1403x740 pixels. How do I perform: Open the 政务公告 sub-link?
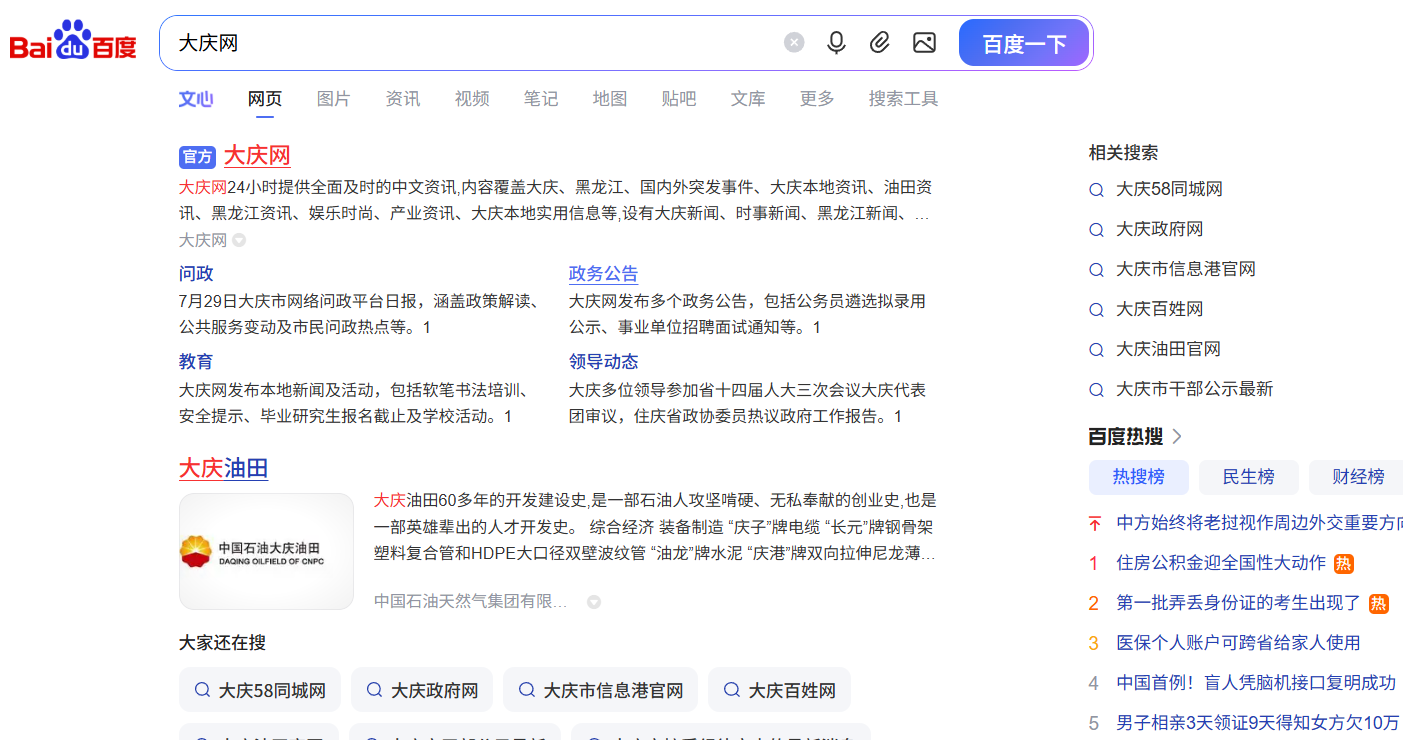(603, 274)
